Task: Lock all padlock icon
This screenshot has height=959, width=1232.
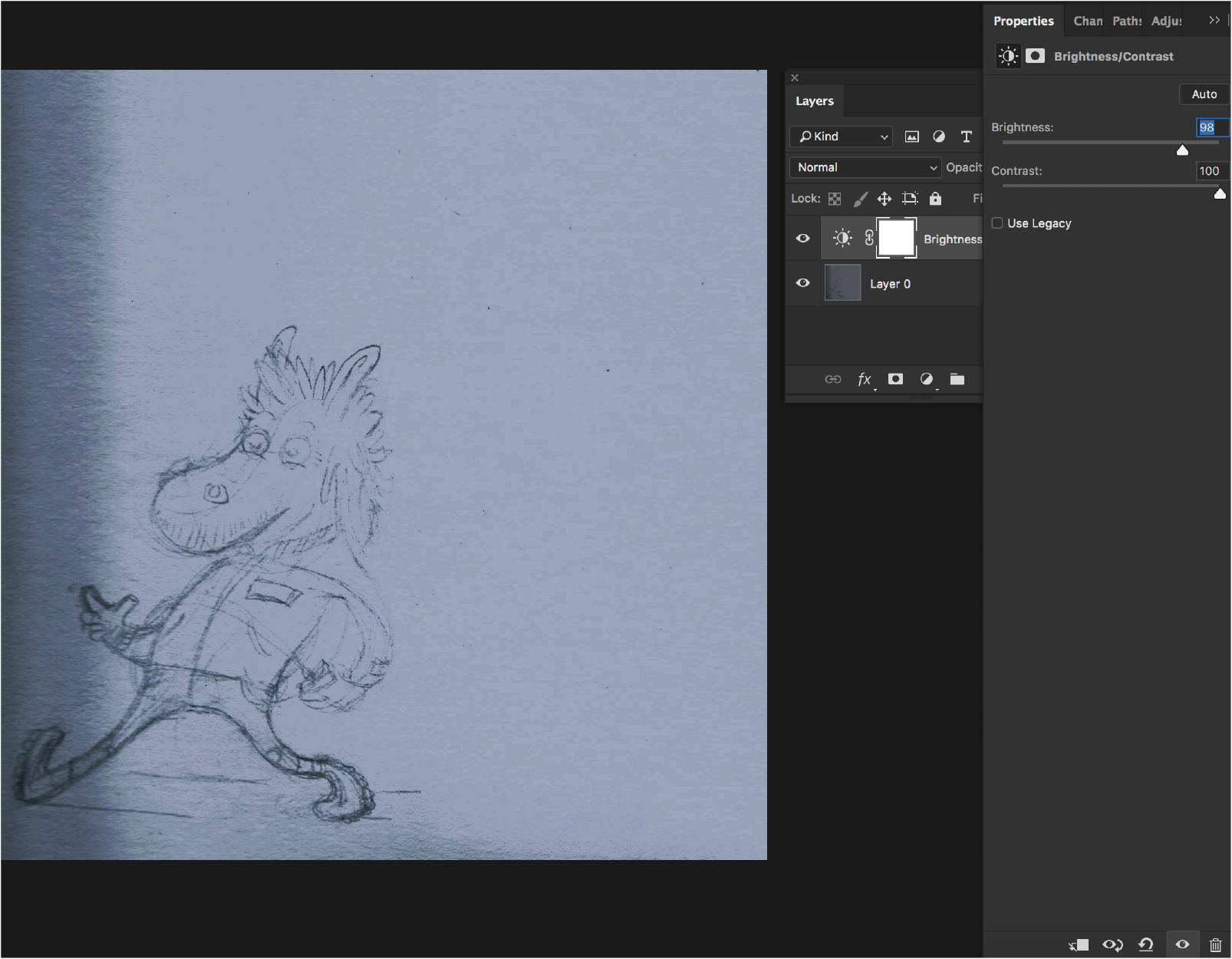Action: 935,199
